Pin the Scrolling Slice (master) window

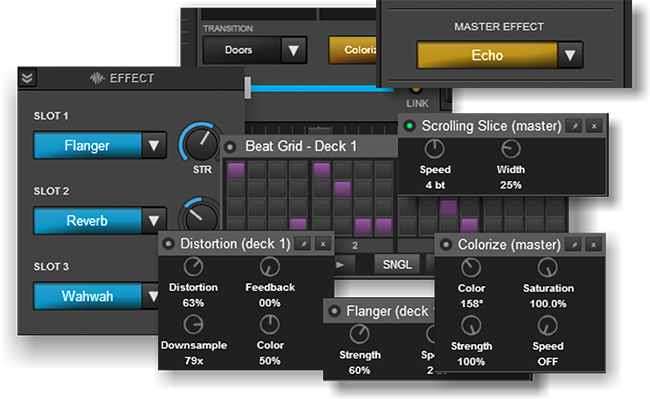pyautogui.click(x=575, y=126)
